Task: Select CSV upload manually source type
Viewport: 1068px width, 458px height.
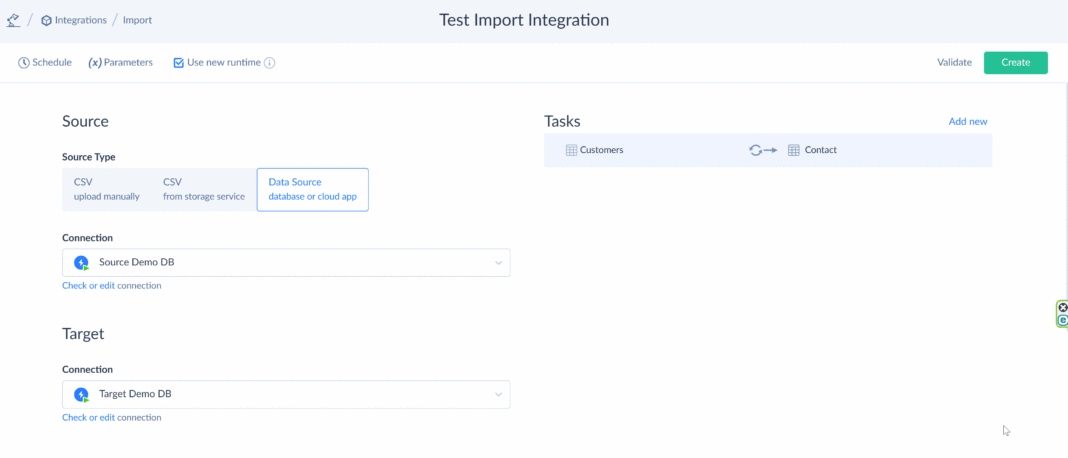Action: pyautogui.click(x=106, y=189)
